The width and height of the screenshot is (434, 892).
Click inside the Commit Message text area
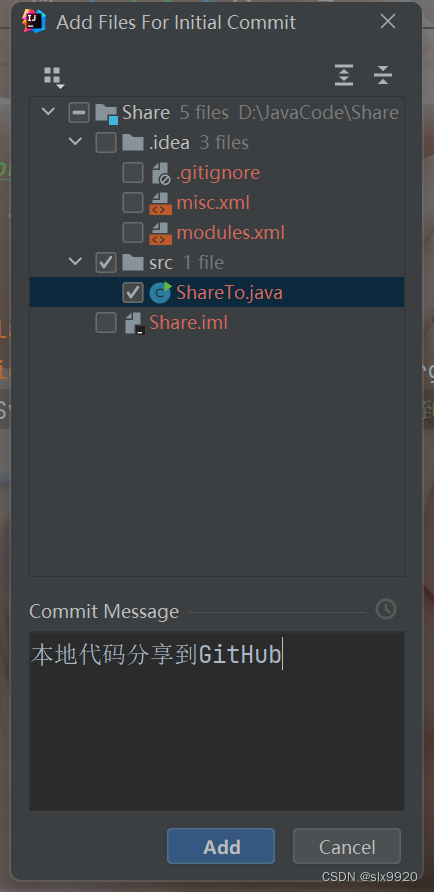coord(217,721)
